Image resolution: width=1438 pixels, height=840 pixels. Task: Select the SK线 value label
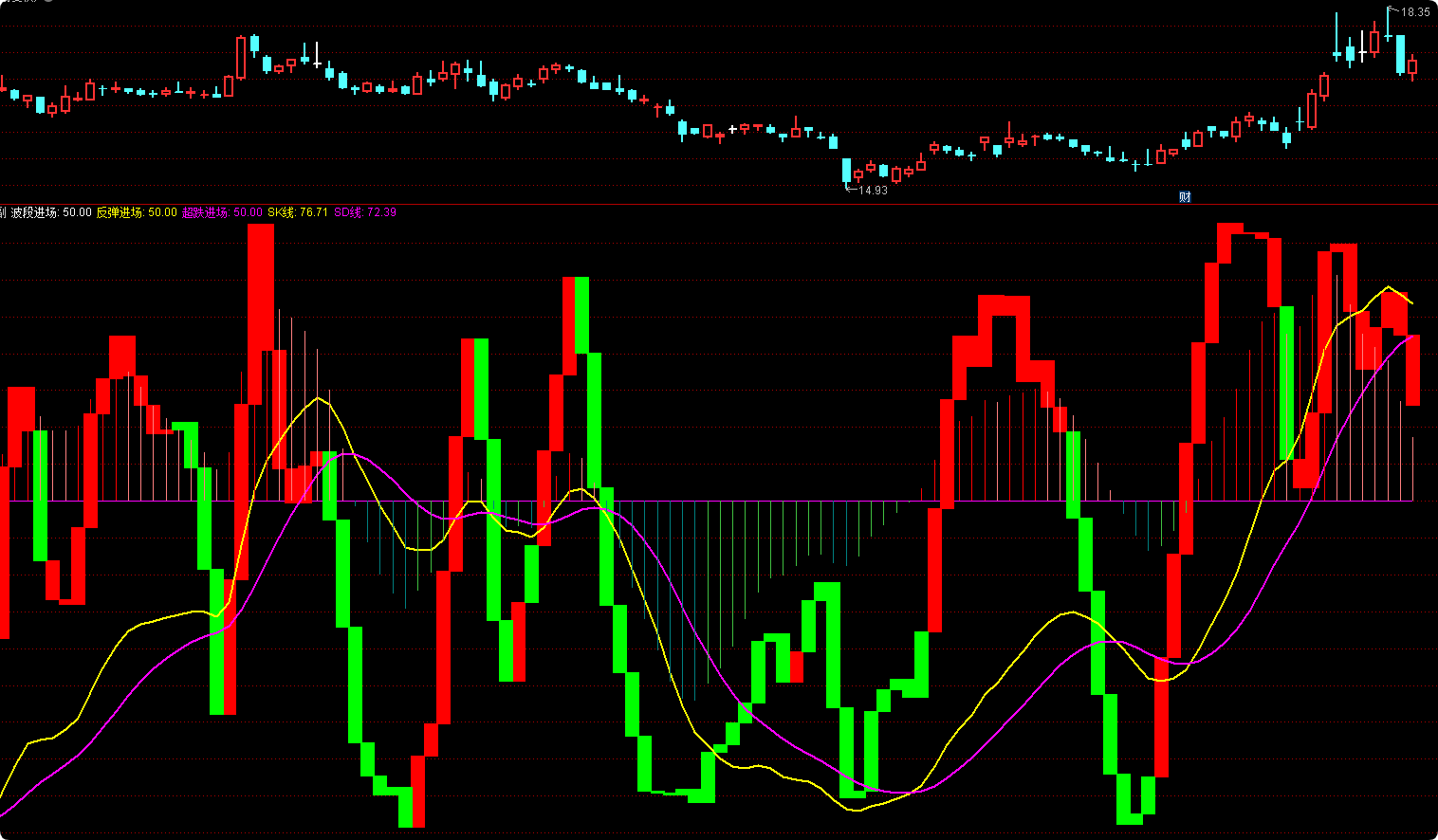[298, 212]
